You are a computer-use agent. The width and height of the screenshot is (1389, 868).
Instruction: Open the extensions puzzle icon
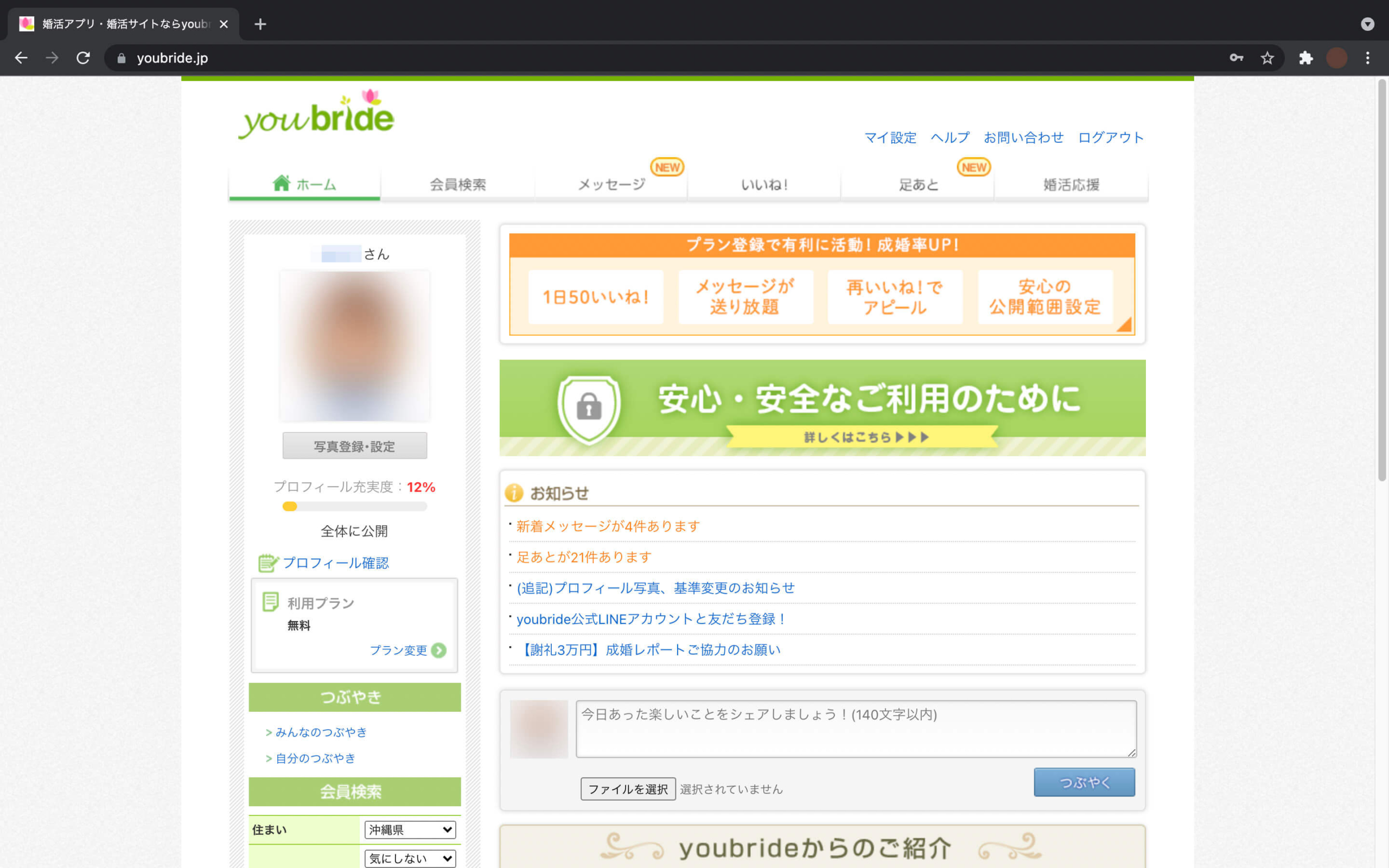pyautogui.click(x=1307, y=58)
